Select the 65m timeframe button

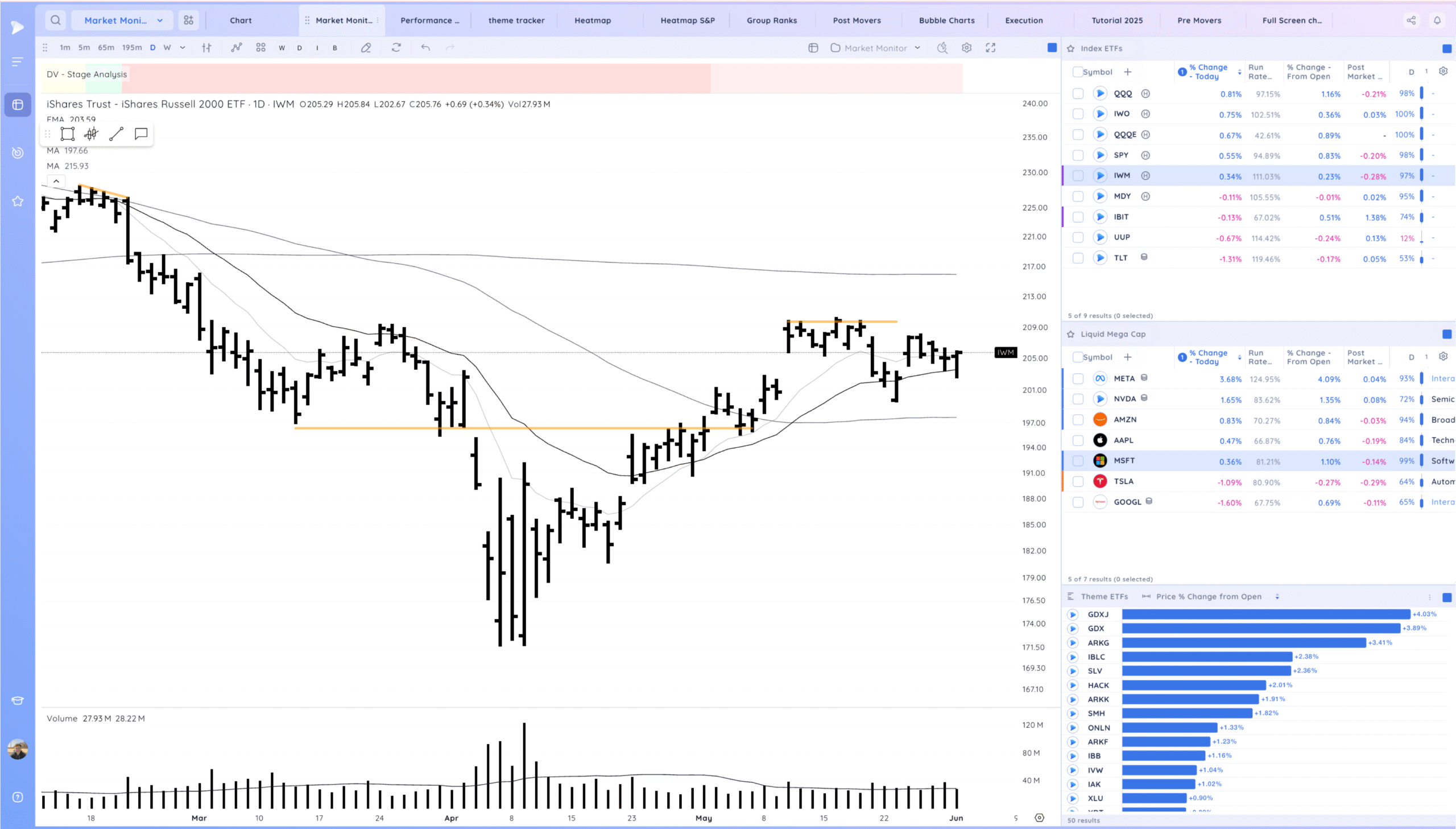click(x=106, y=48)
